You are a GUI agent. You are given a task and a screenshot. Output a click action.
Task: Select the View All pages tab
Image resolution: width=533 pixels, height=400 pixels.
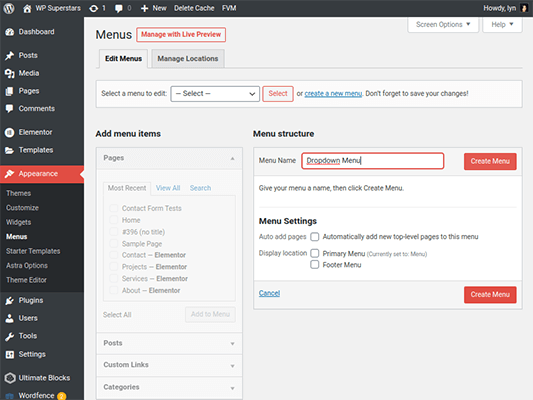(168, 188)
